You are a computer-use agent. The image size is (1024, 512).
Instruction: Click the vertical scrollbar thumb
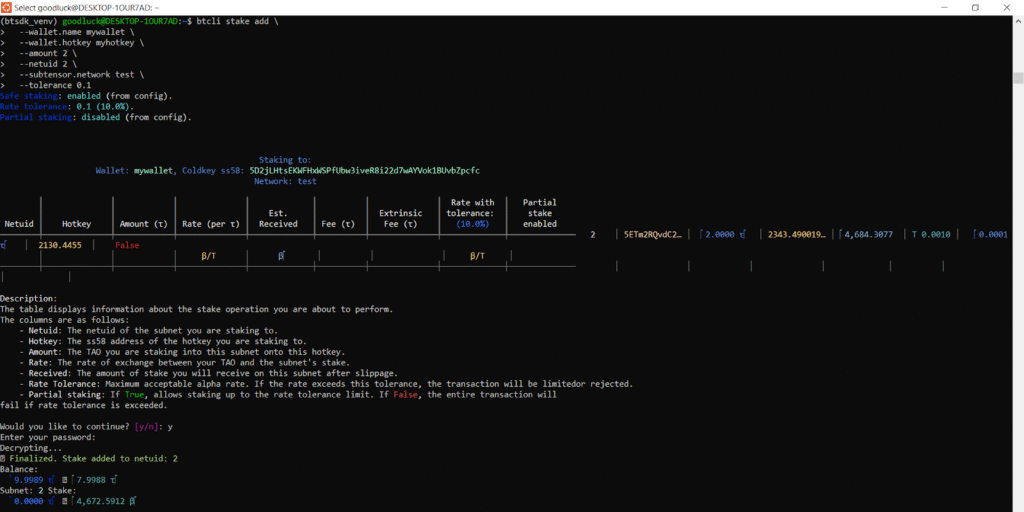[1017, 78]
